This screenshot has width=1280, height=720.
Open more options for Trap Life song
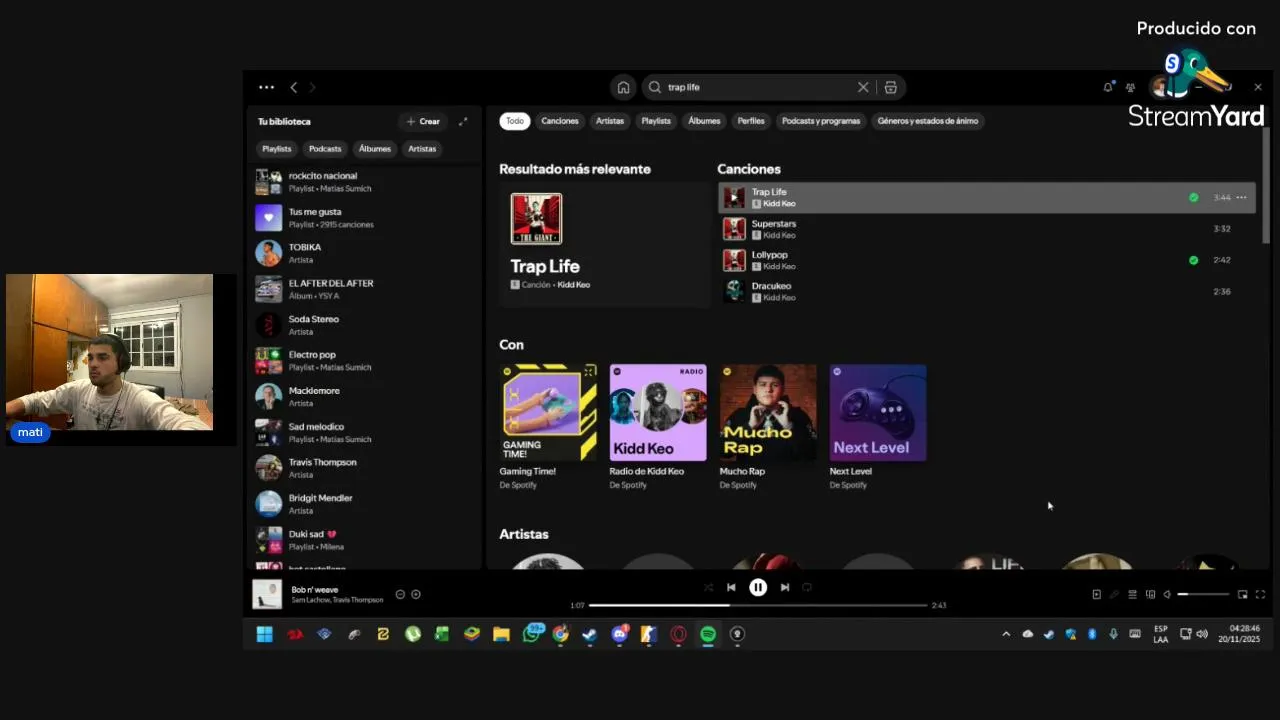1241,197
